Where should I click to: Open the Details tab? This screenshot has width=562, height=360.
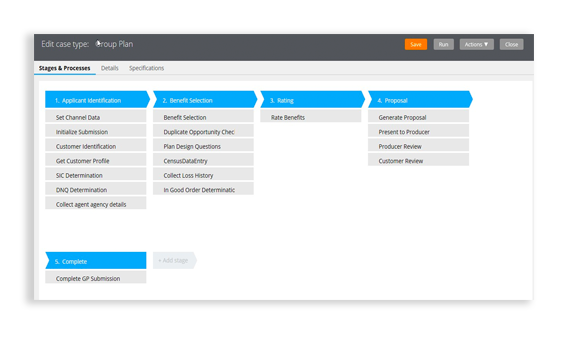click(110, 68)
